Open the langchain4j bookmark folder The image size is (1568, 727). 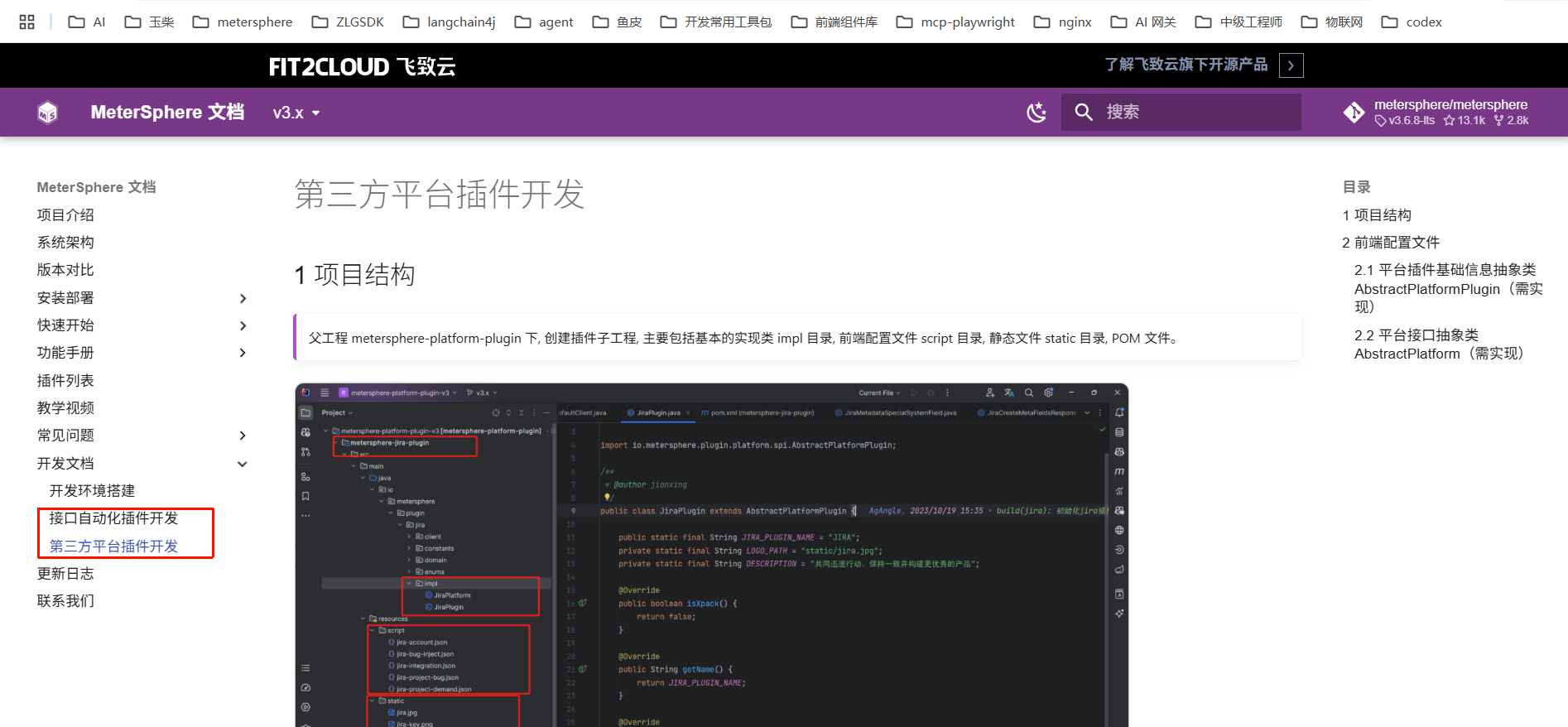[x=450, y=22]
